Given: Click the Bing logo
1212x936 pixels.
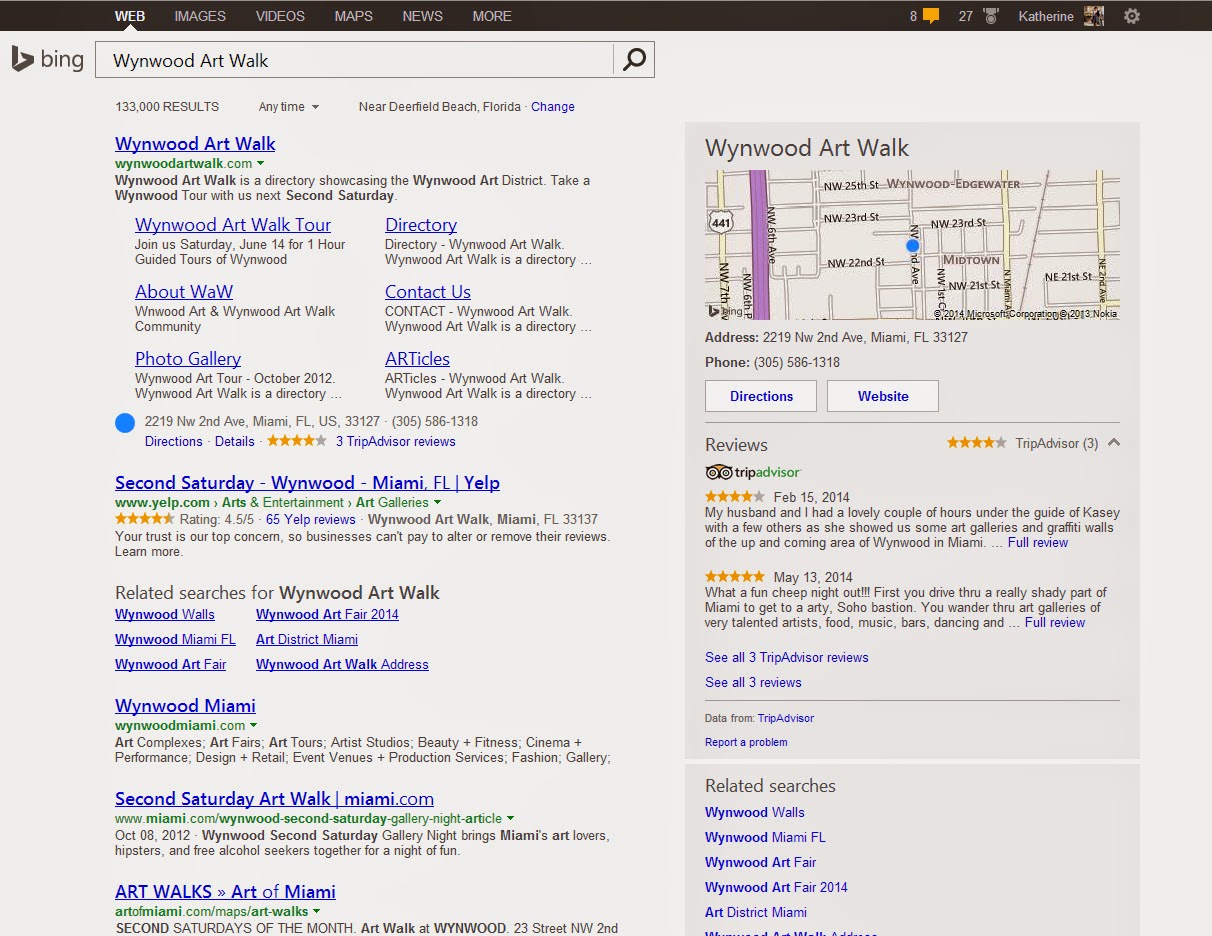Looking at the screenshot, I should pyautogui.click(x=47, y=60).
